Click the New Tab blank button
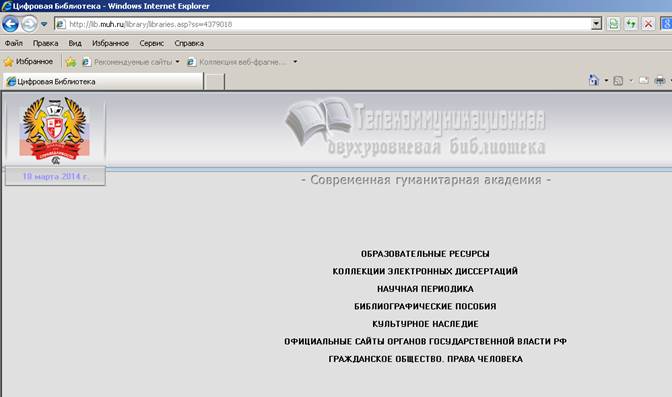 pyautogui.click(x=214, y=81)
